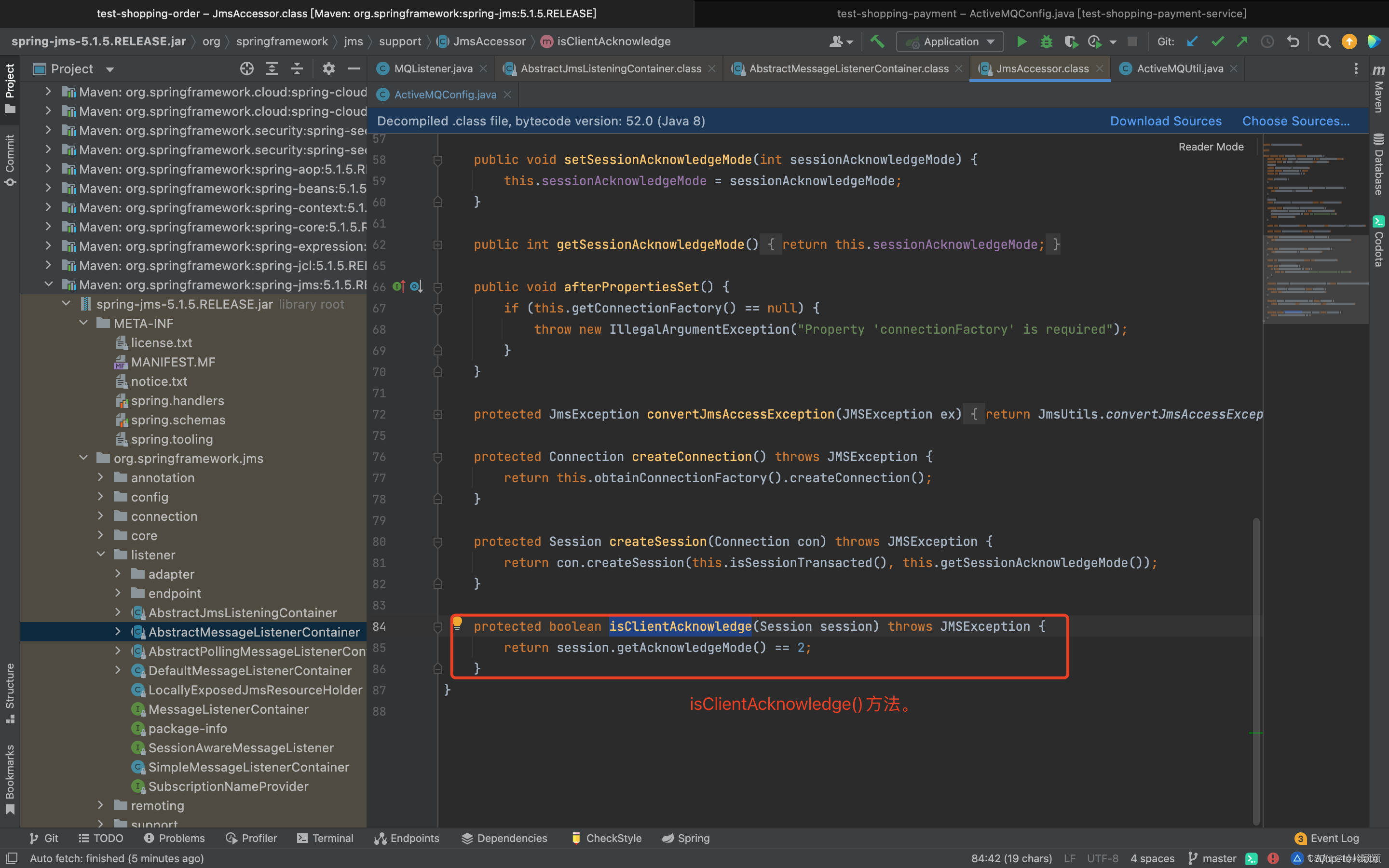Click the Build hammer icon
Screen dimensions: 1389x868
[x=877, y=41]
